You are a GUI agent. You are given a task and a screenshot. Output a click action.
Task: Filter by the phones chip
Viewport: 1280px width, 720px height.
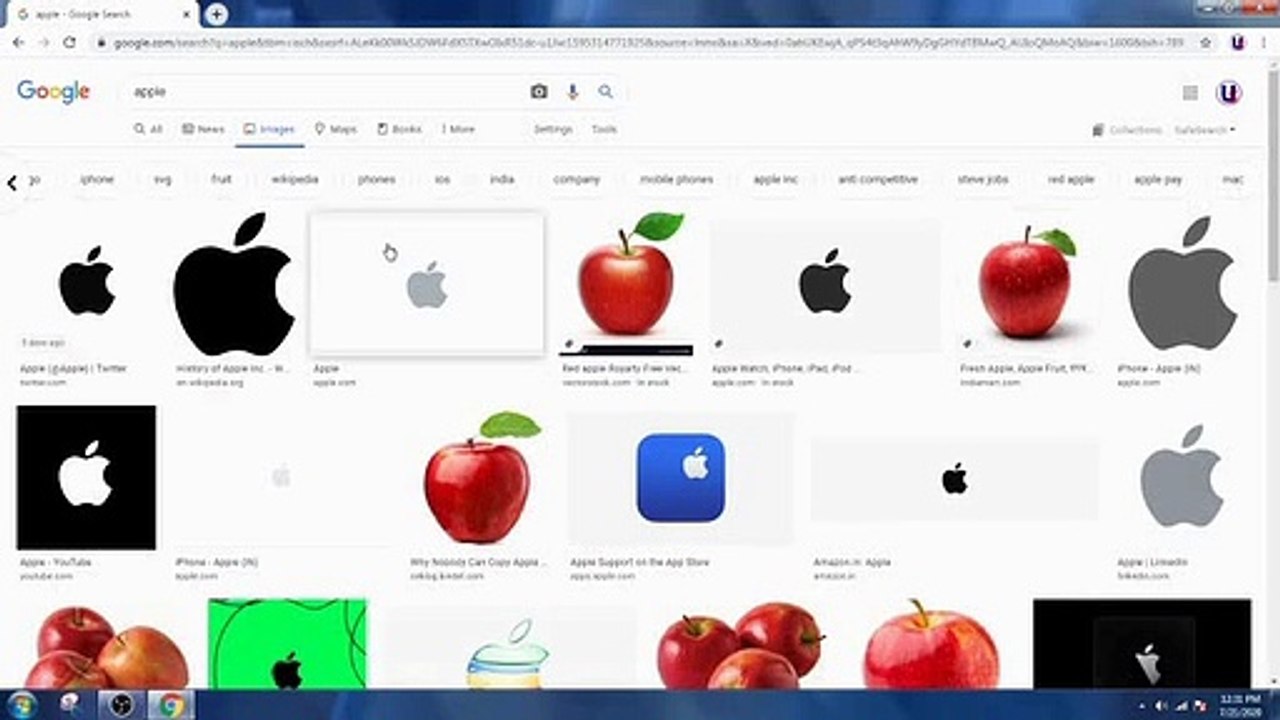[376, 180]
